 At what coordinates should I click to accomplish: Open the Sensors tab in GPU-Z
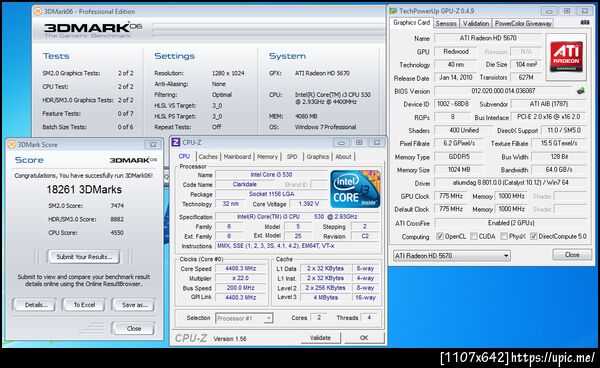pyautogui.click(x=446, y=23)
